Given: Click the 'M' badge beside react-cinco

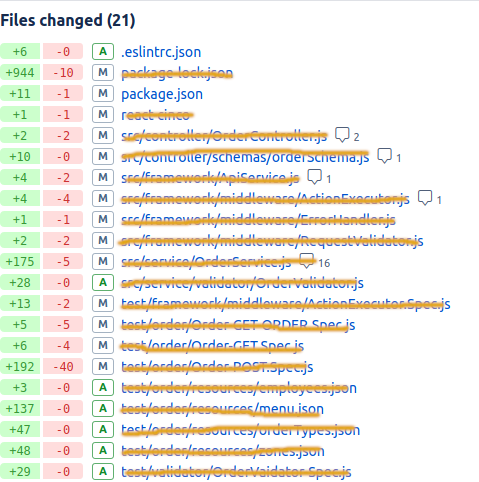Looking at the screenshot, I should coord(103,115).
